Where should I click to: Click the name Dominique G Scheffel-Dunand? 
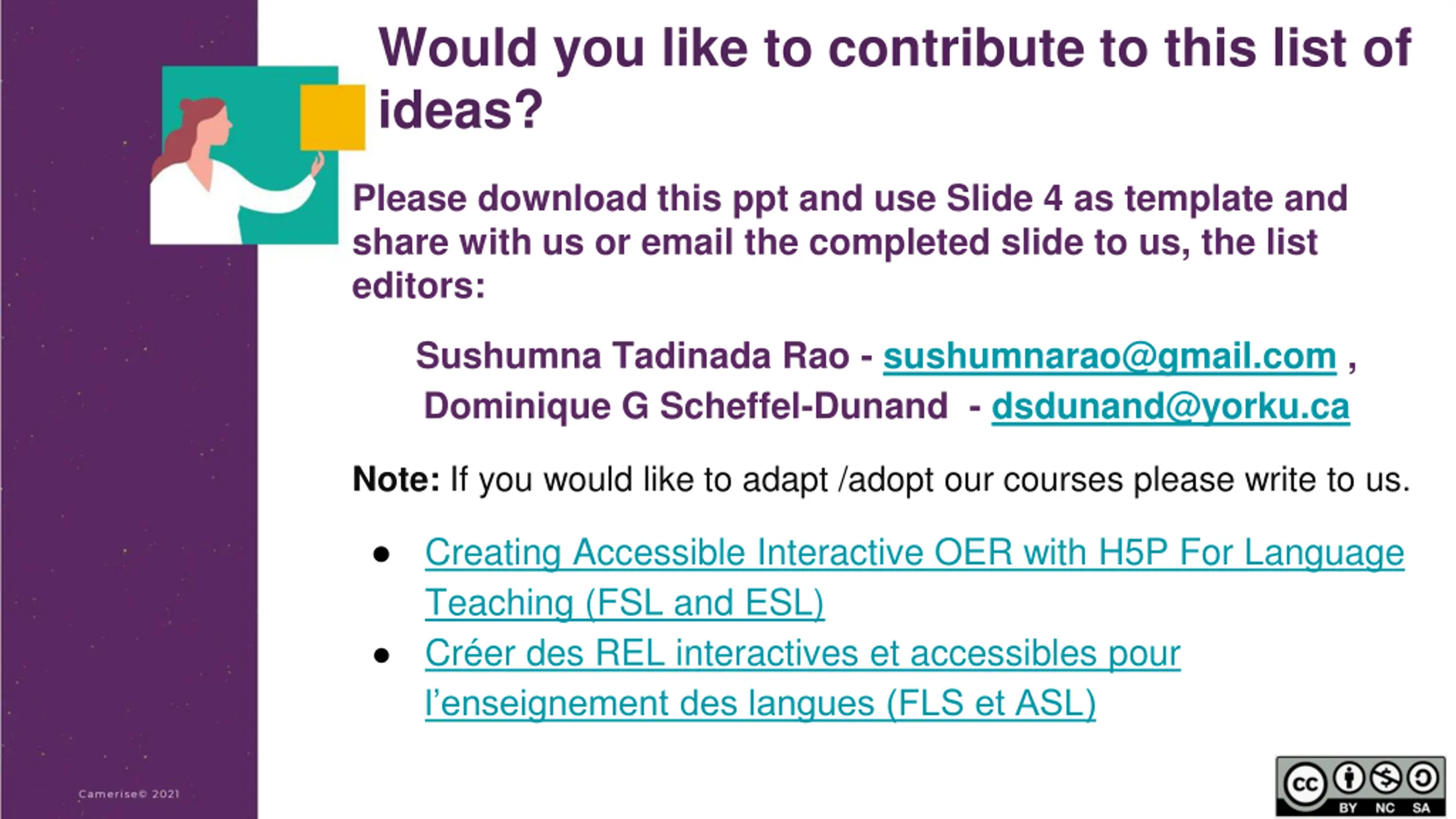pyautogui.click(x=686, y=406)
